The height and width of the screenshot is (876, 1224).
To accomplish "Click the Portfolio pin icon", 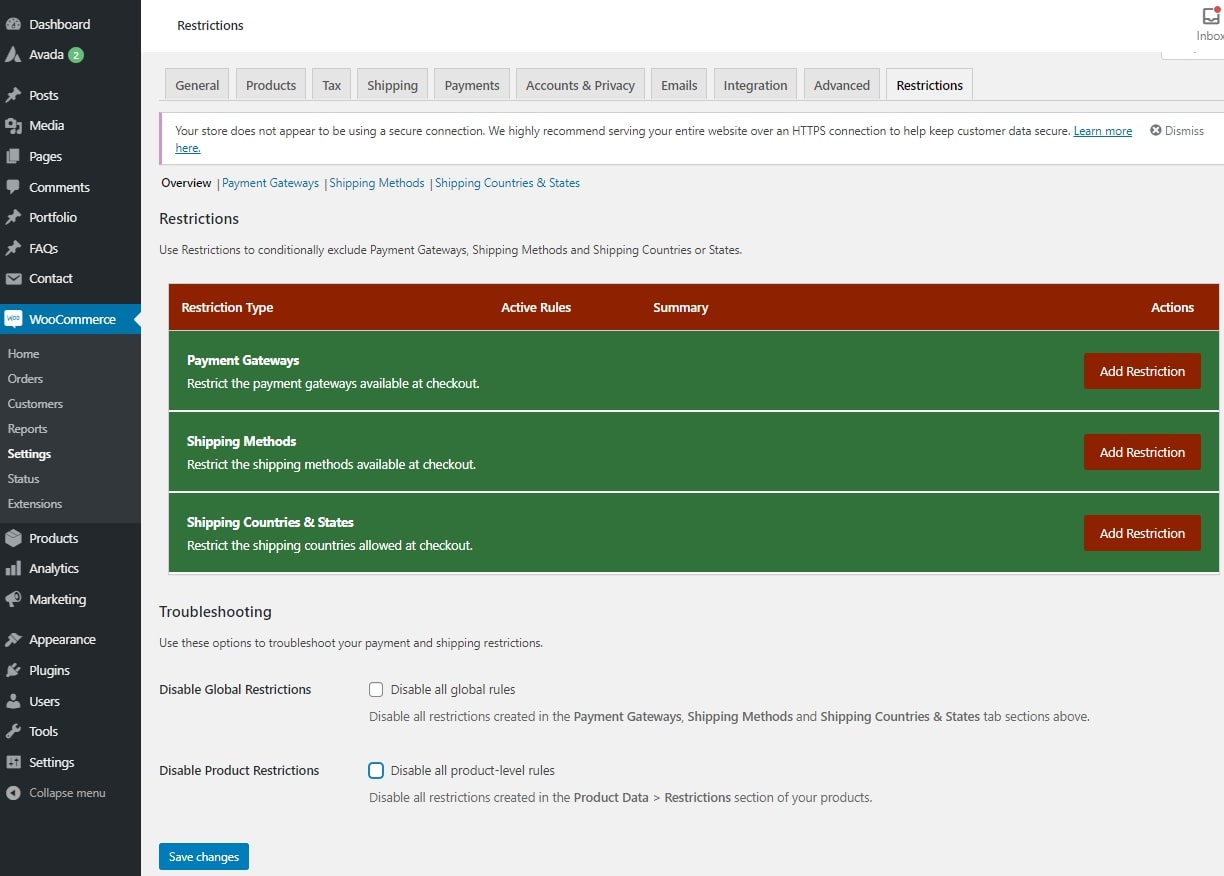I will tap(13, 217).
